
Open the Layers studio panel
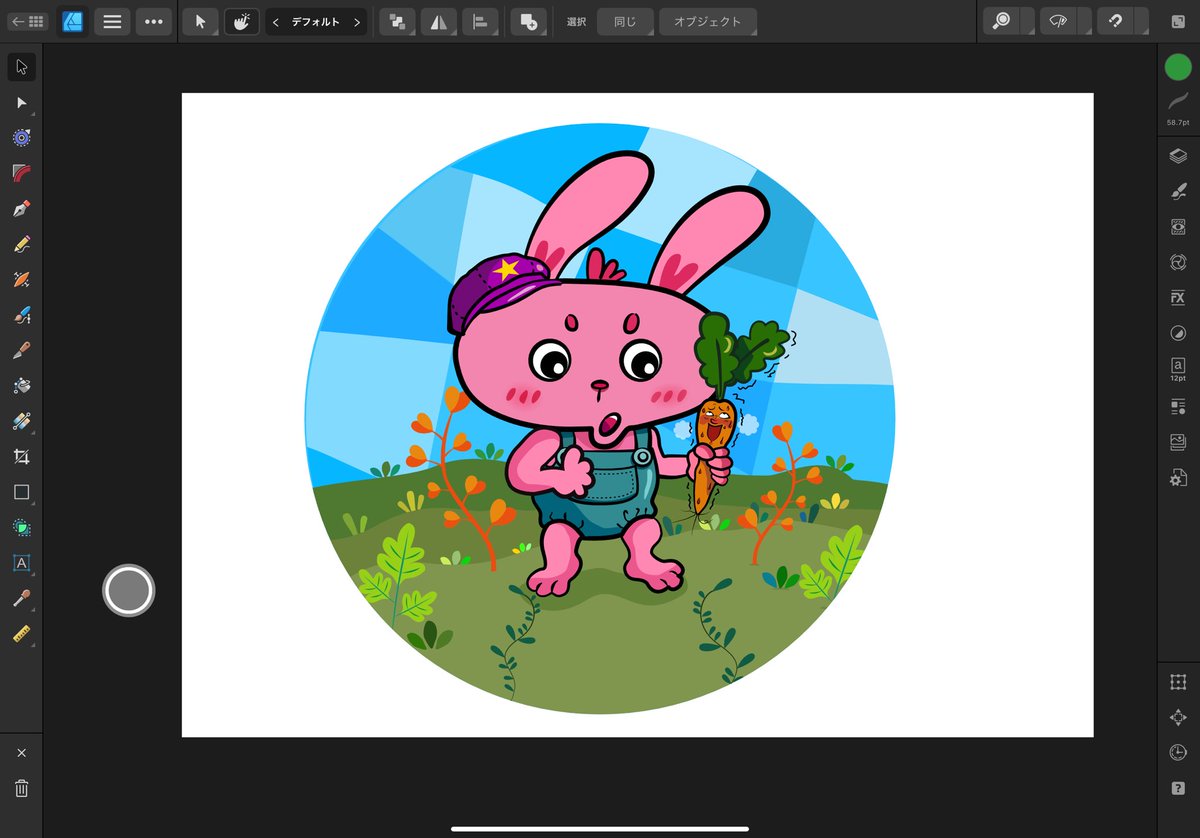pyautogui.click(x=1177, y=154)
